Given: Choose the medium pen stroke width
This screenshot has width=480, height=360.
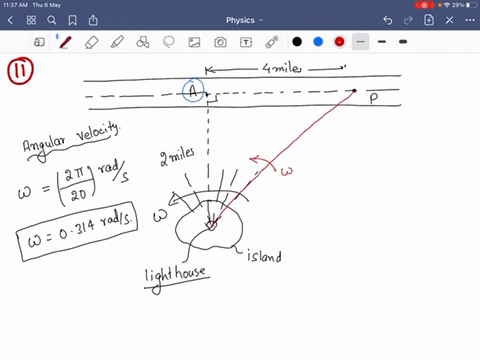Looking at the screenshot, I should coord(382,42).
